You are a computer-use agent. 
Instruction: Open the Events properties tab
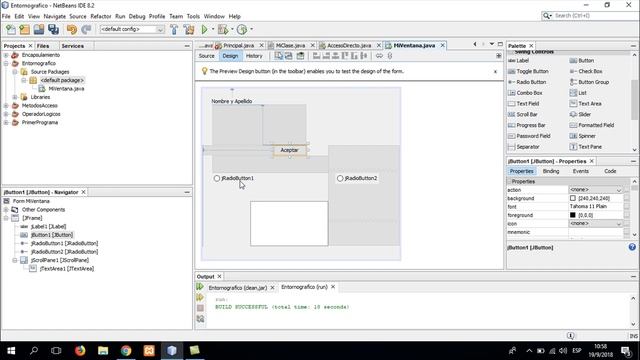tap(580, 171)
